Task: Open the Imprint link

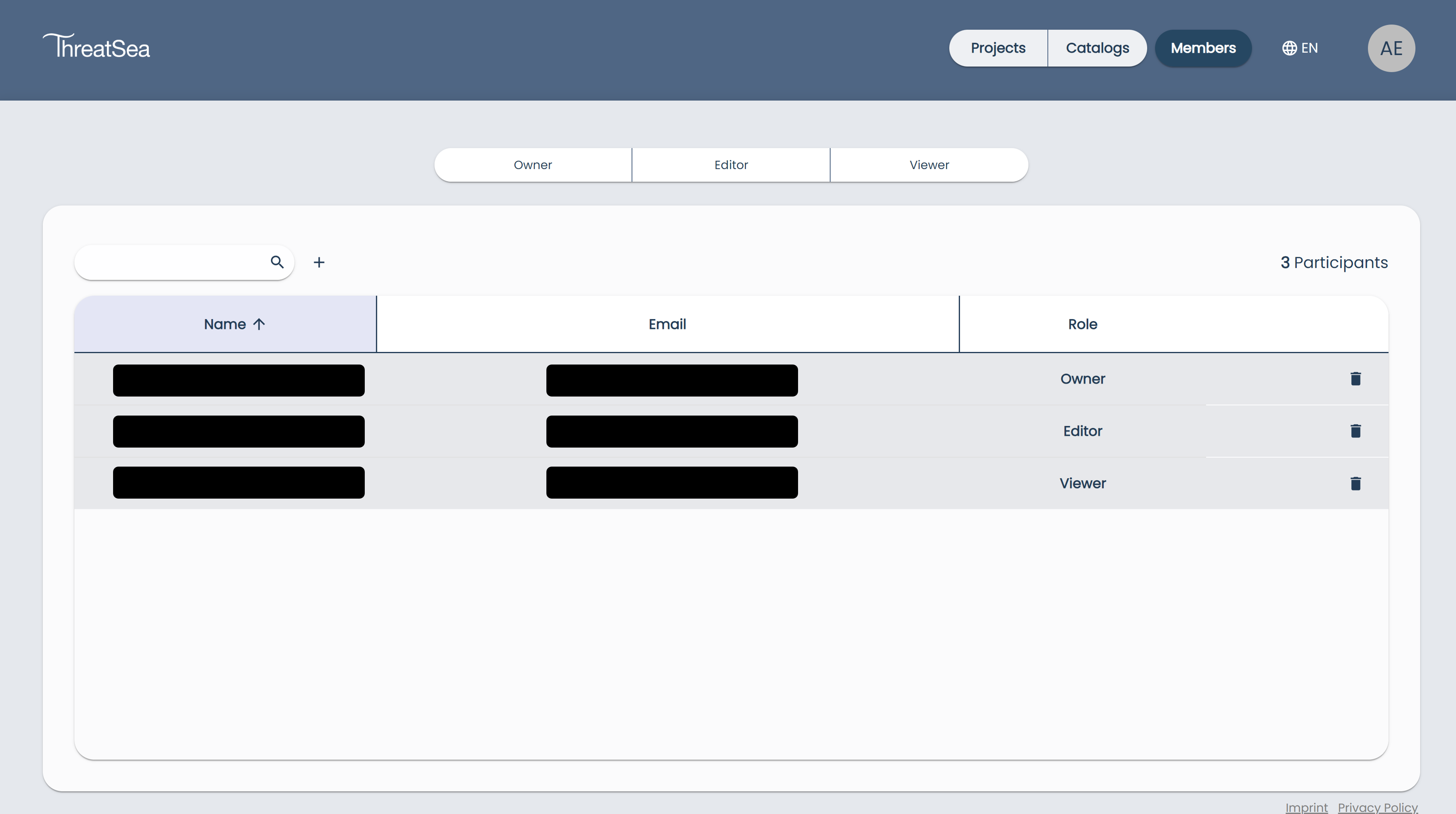Action: [1306, 807]
